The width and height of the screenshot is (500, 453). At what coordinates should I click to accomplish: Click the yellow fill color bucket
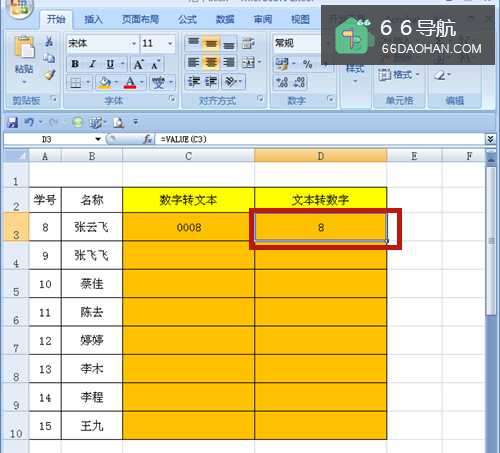pos(104,82)
